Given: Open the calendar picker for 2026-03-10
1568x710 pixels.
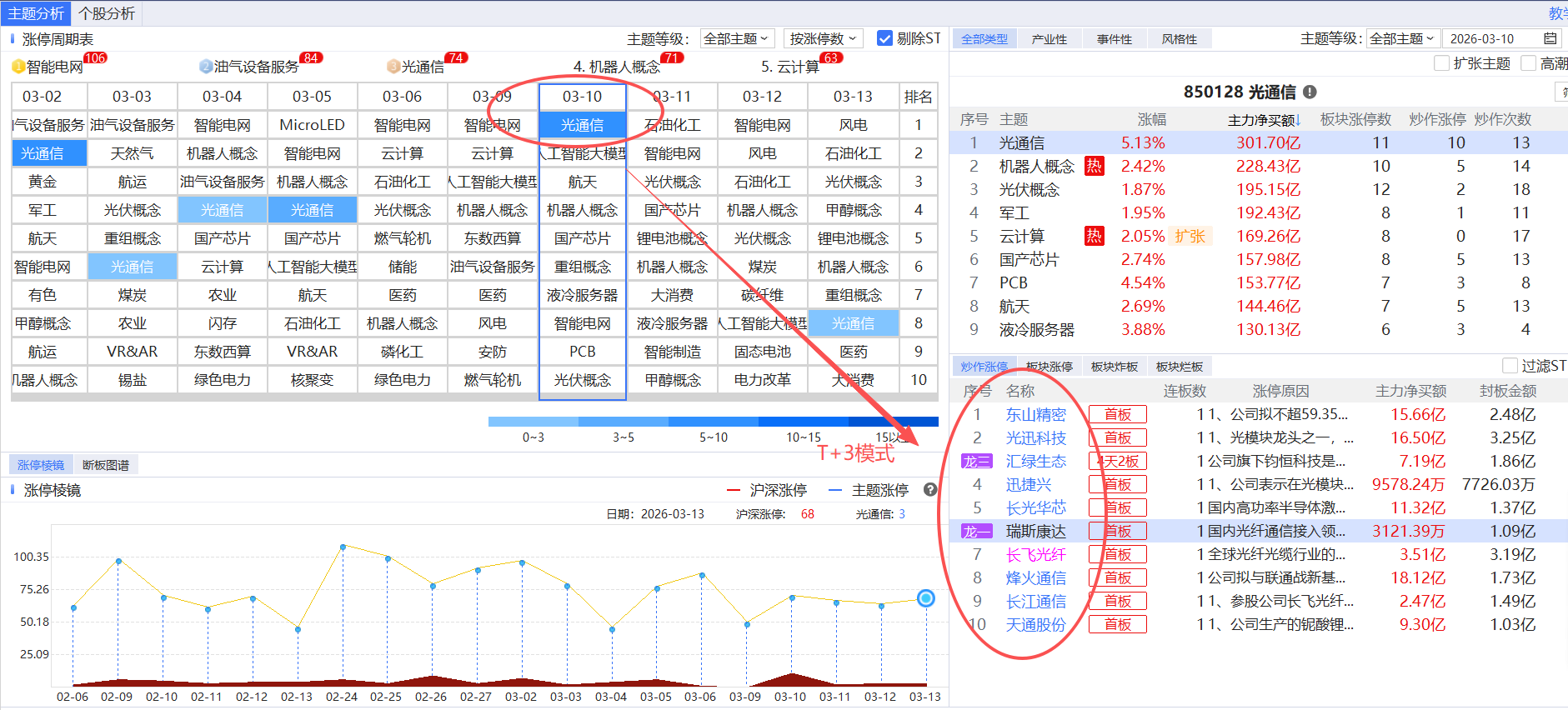Looking at the screenshot, I should click(1550, 38).
